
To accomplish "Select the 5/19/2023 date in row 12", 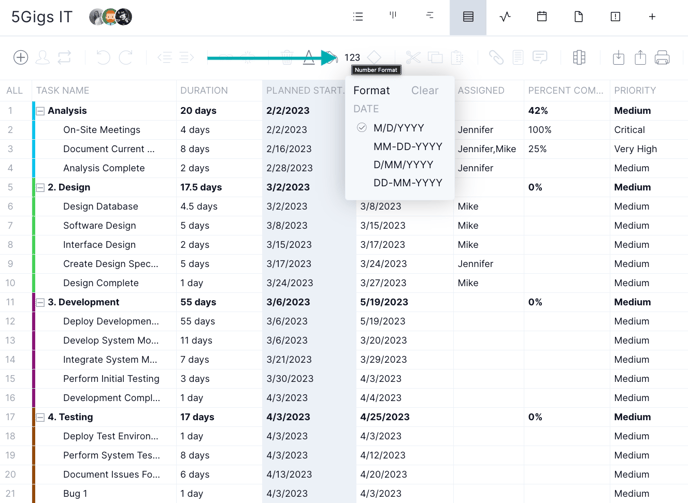I will (383, 321).
